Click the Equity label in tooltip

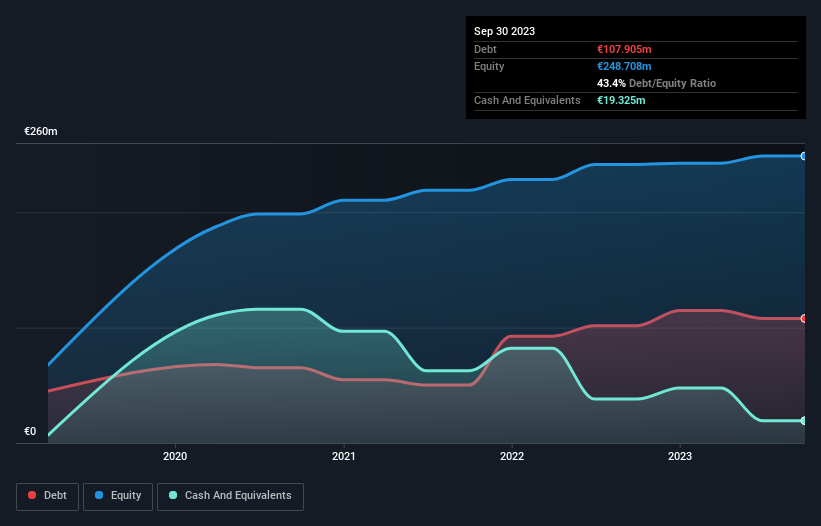[489, 66]
